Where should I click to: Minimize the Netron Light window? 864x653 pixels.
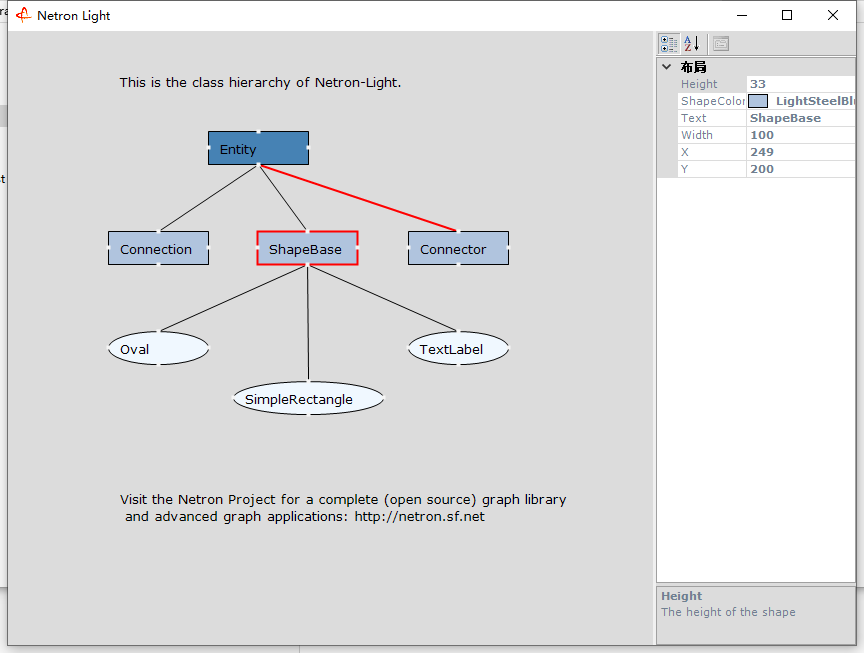point(742,15)
